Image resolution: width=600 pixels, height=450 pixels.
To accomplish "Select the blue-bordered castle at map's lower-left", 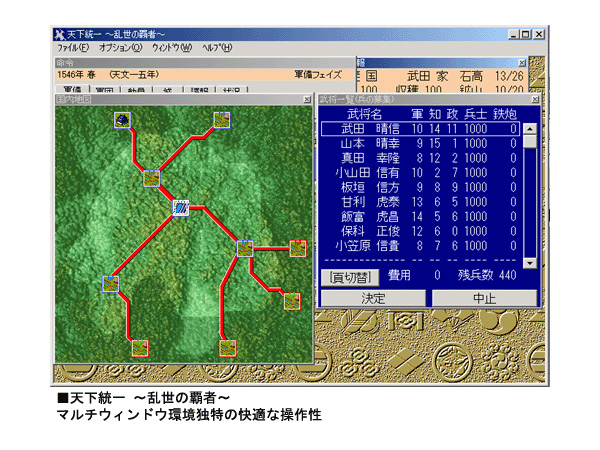I will click(111, 284).
